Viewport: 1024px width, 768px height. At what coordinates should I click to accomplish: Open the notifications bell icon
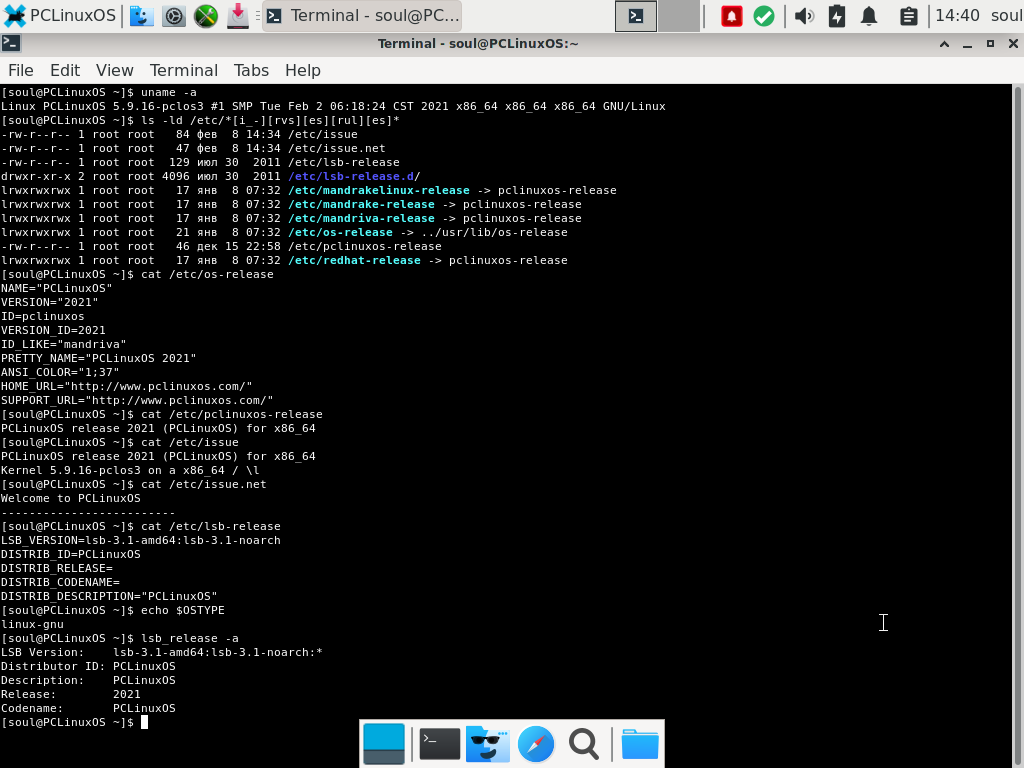[x=869, y=16]
